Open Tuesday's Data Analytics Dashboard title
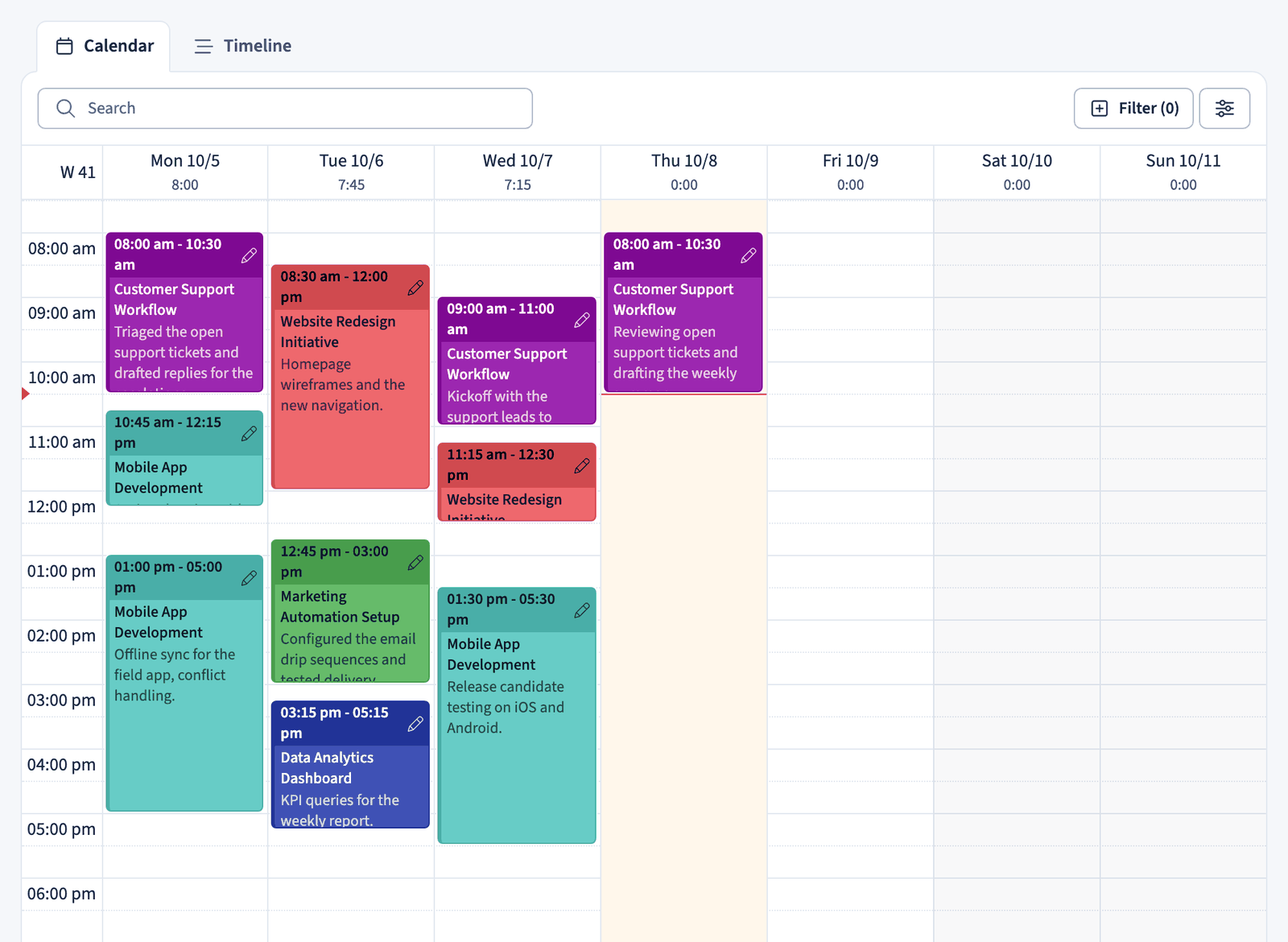 pyautogui.click(x=327, y=767)
